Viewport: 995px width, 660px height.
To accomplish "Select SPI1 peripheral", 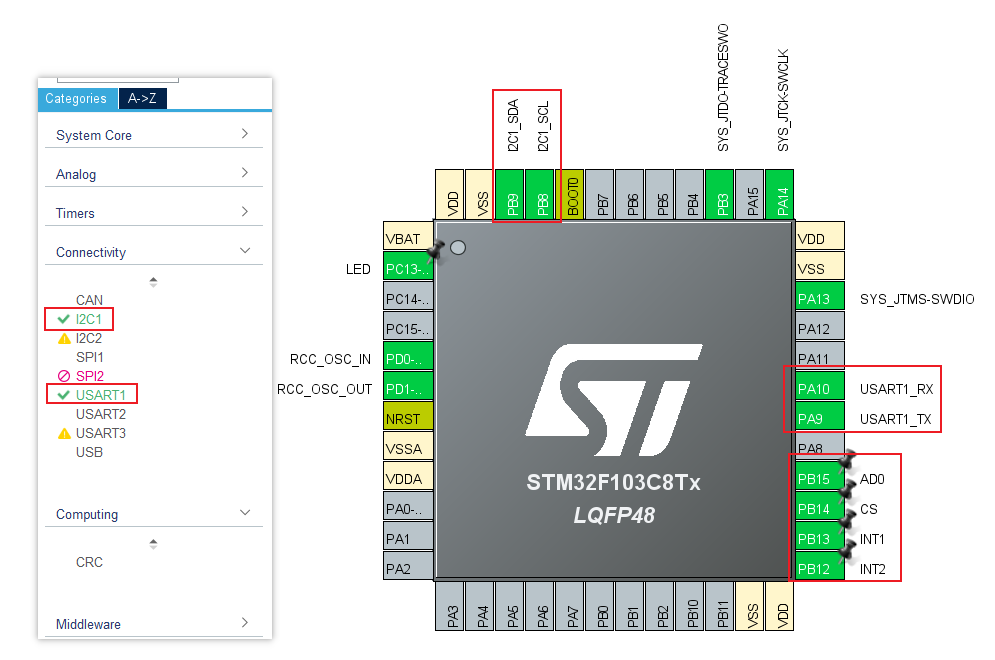I will pos(89,357).
